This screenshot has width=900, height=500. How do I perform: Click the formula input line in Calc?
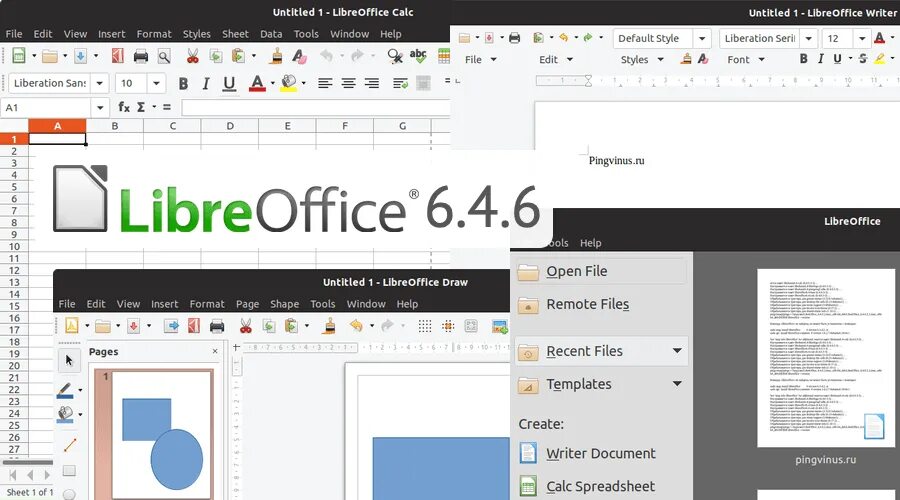316,107
